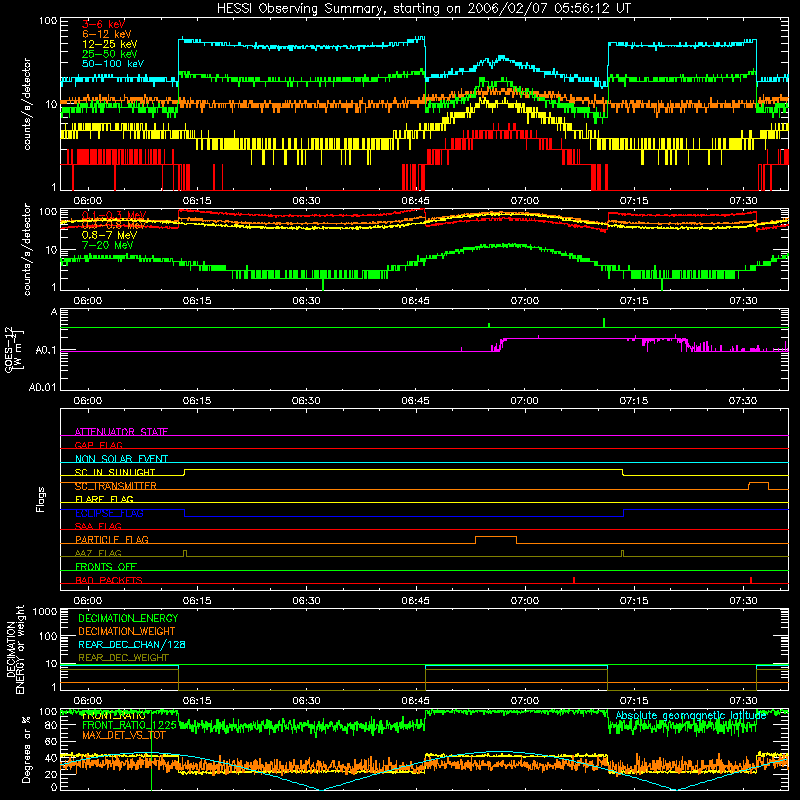Click the raised PARTICLE_FLAG step segment
The image size is (800, 800).
496,537
